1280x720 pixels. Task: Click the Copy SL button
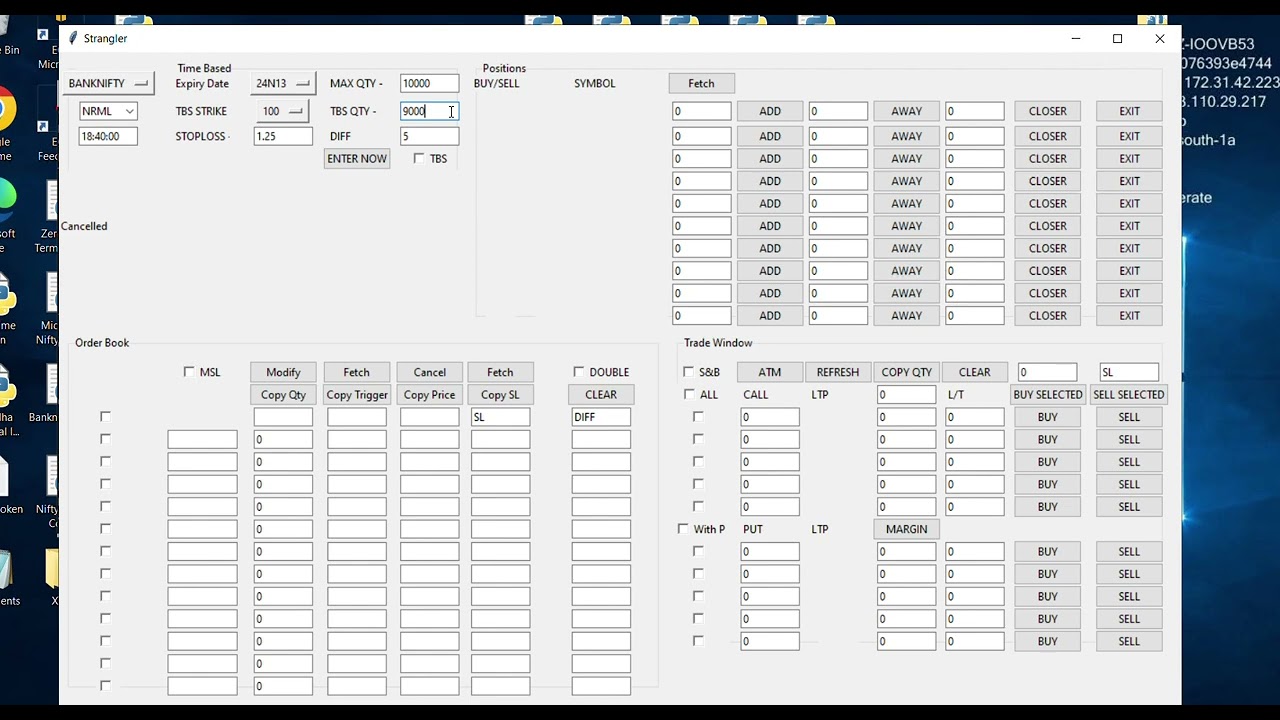pos(500,395)
